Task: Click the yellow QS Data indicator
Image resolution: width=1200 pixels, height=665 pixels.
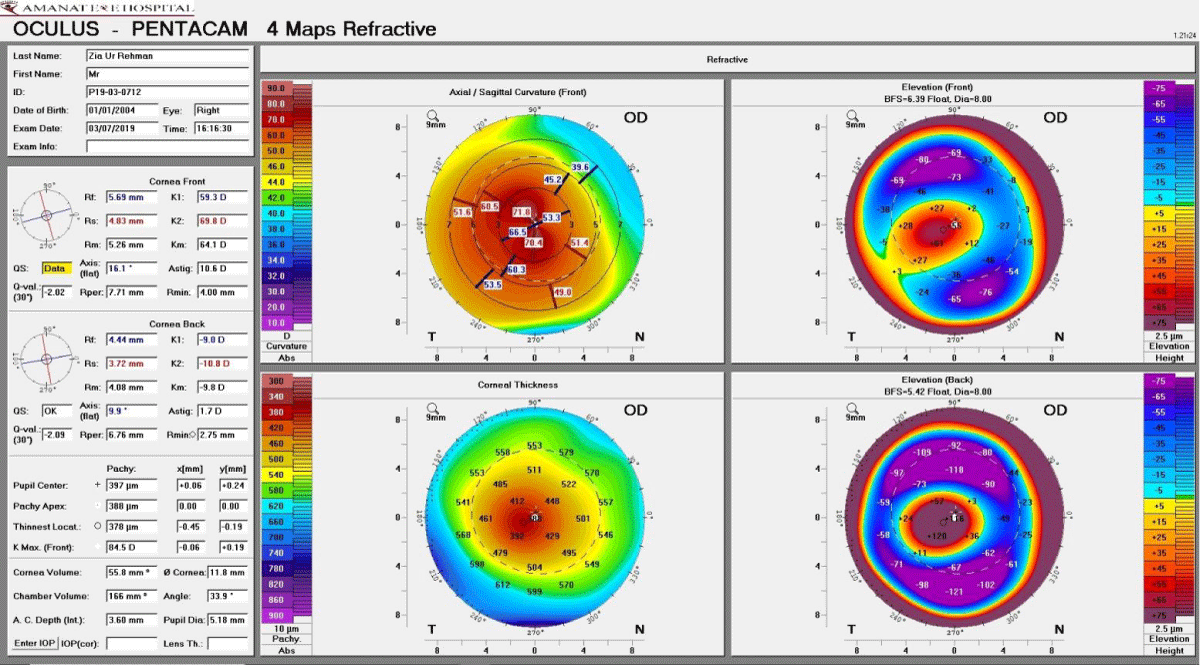Action: tap(55, 268)
